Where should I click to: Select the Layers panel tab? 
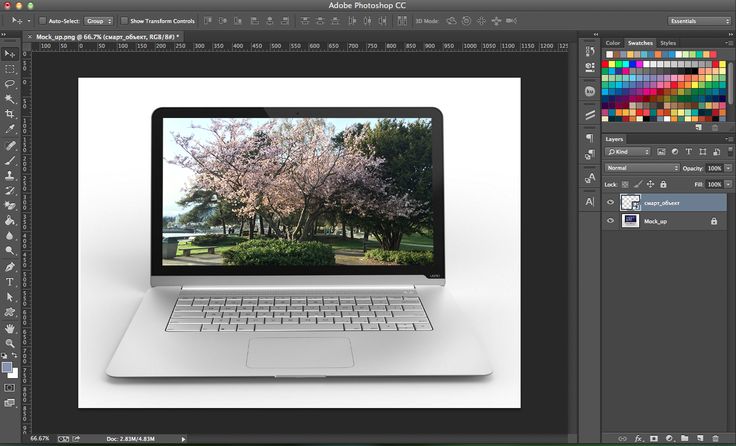pos(614,139)
